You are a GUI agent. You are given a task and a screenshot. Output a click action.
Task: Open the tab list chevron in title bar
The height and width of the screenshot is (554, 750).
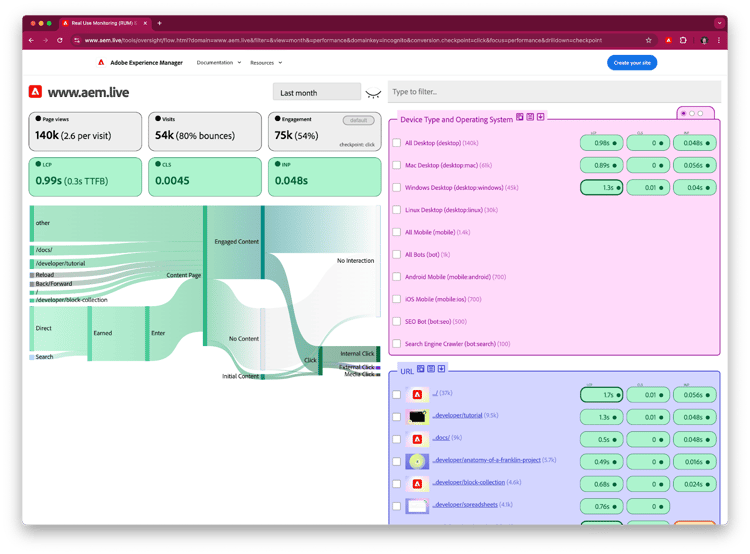[x=719, y=23]
